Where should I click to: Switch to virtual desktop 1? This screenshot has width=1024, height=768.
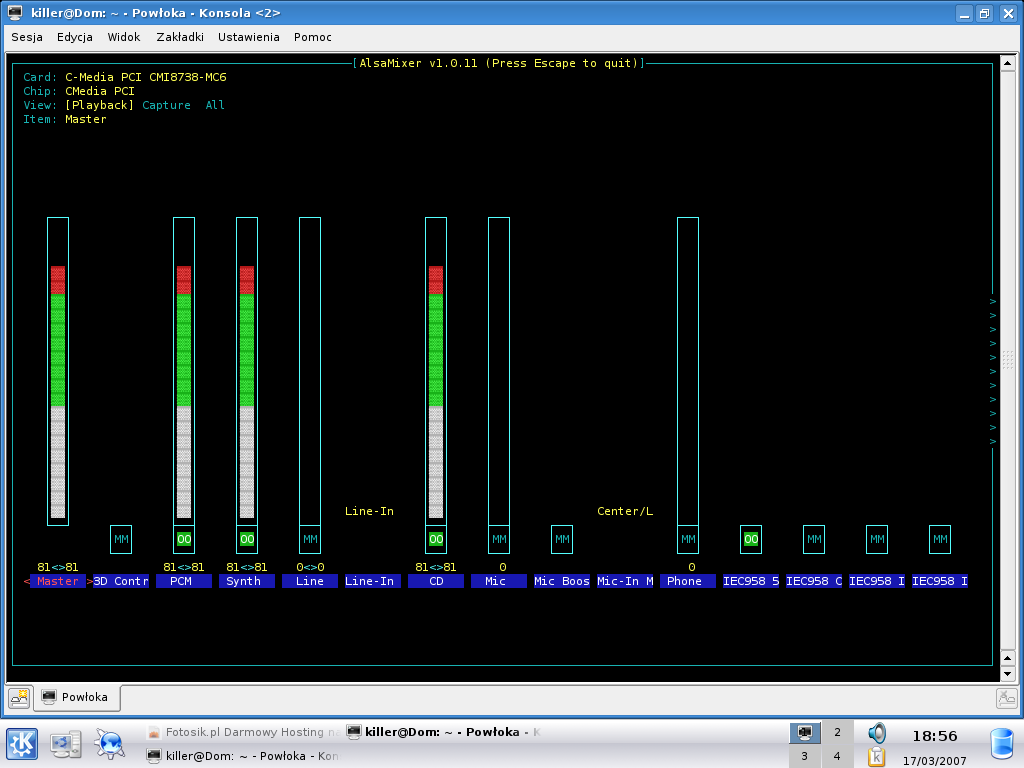(x=805, y=733)
